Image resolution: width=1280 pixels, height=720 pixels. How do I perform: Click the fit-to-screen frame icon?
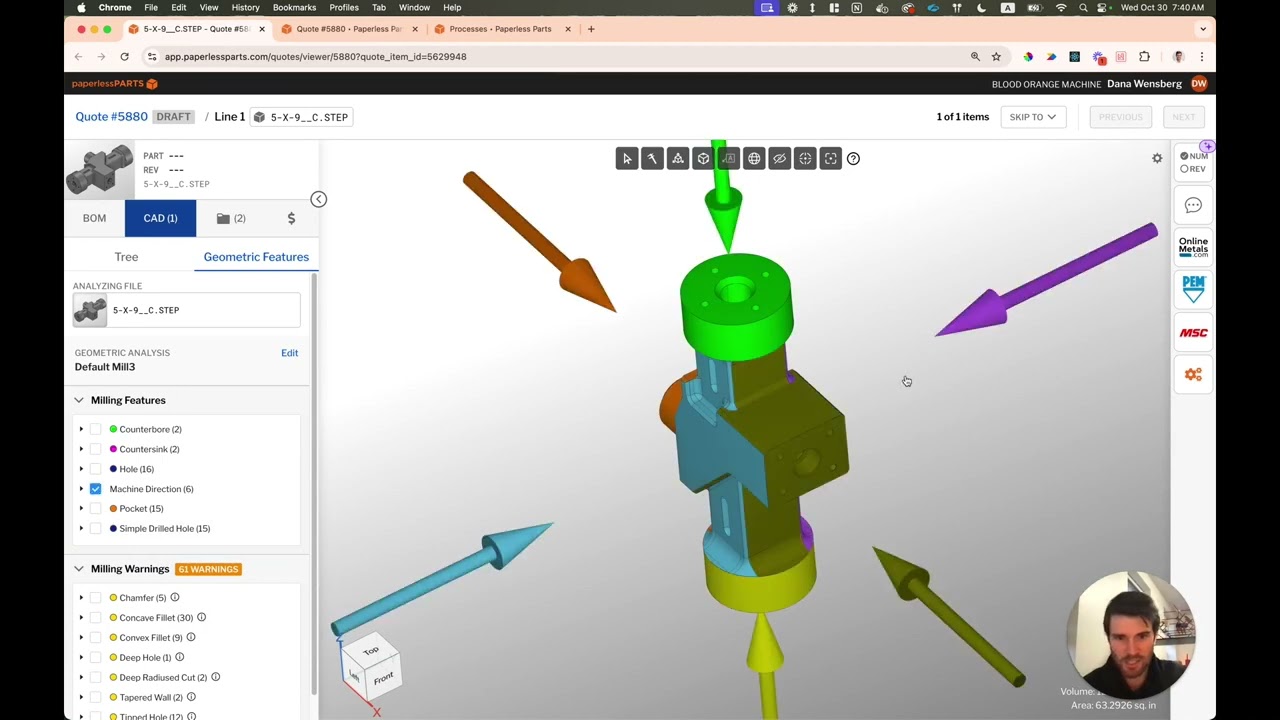click(x=831, y=159)
